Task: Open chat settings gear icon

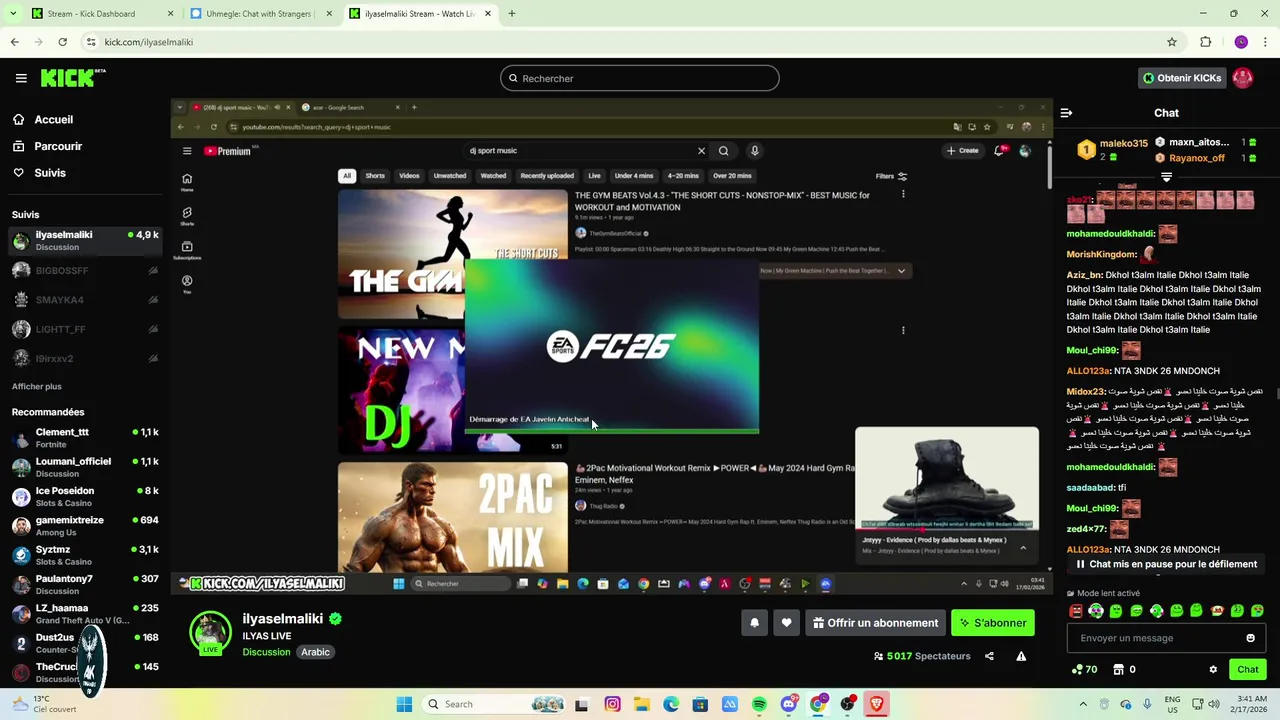Action: click(x=1213, y=670)
